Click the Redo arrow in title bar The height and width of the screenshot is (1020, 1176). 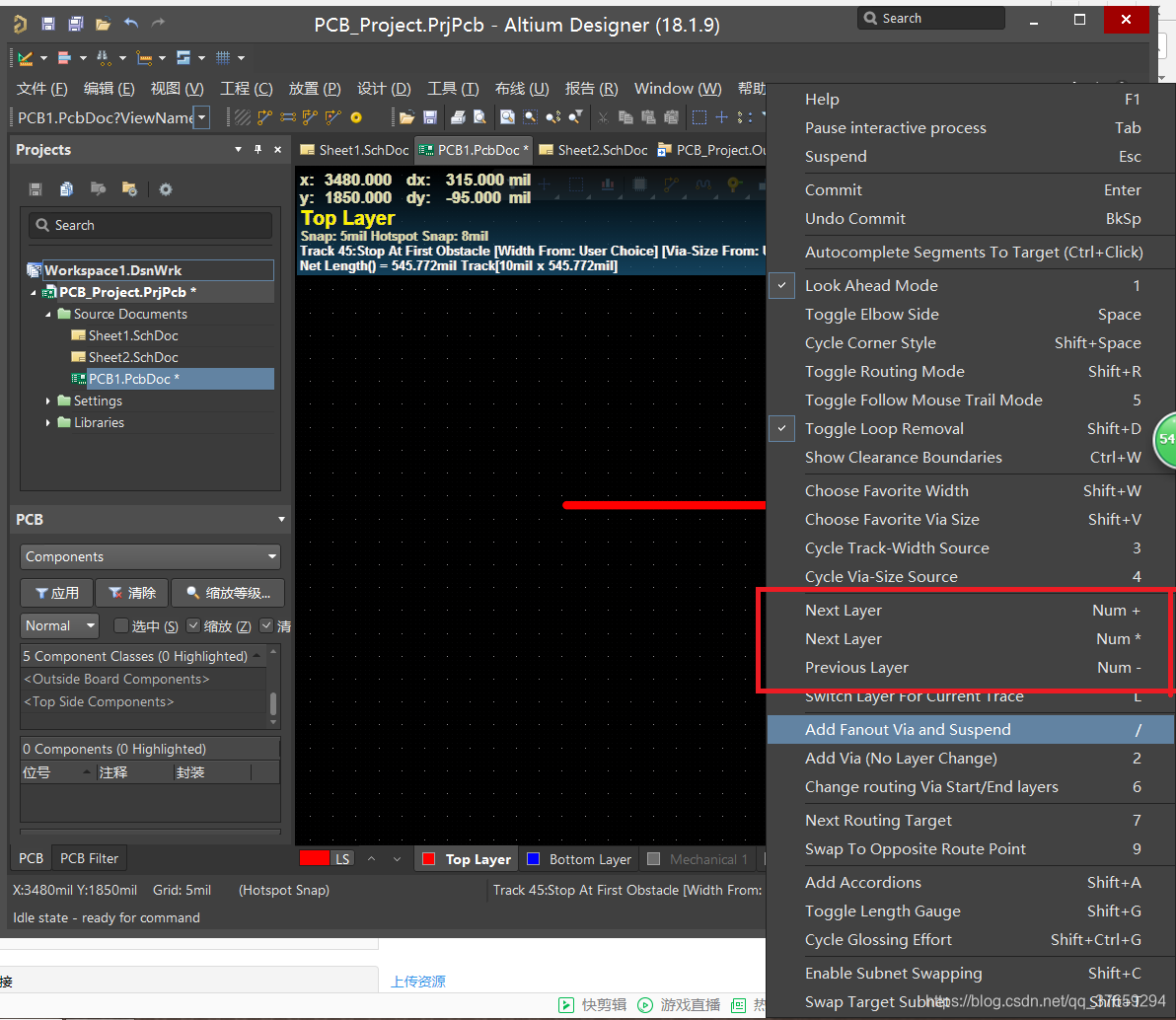pos(158,24)
